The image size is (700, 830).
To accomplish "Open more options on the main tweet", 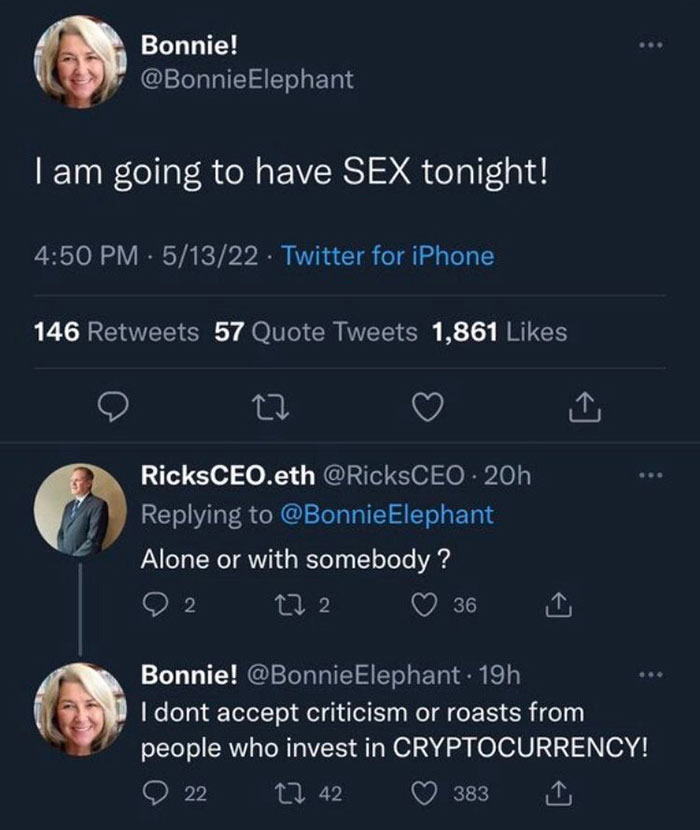I will pyautogui.click(x=650, y=46).
